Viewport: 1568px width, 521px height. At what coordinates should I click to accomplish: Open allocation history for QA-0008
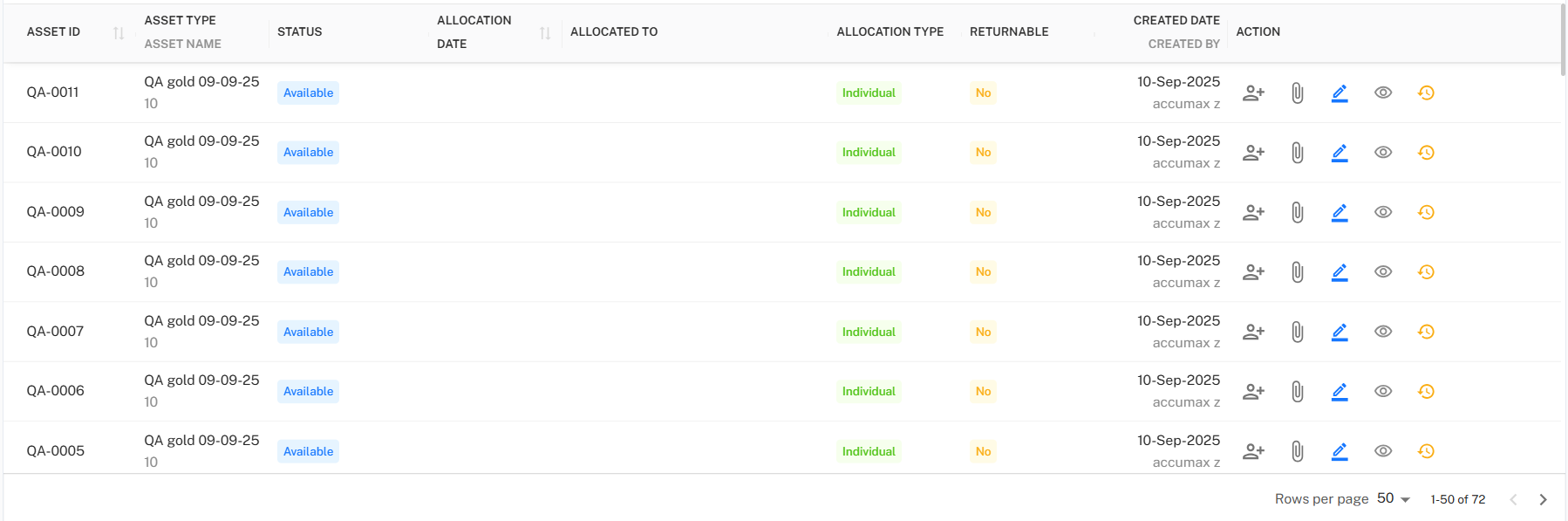tap(1427, 271)
